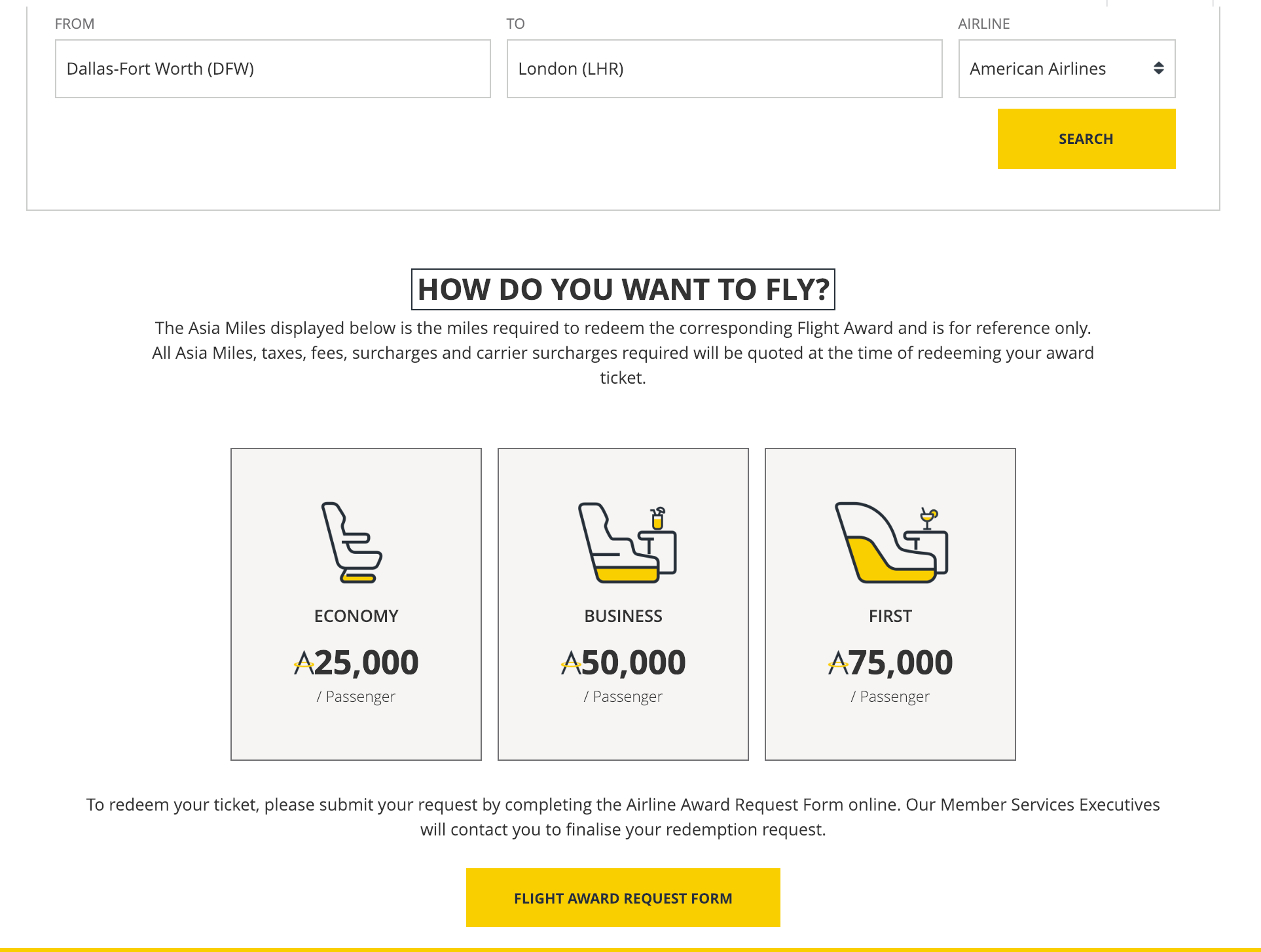Image resolution: width=1261 pixels, height=952 pixels.
Task: Click the Business class seat icon
Action: pos(627,542)
